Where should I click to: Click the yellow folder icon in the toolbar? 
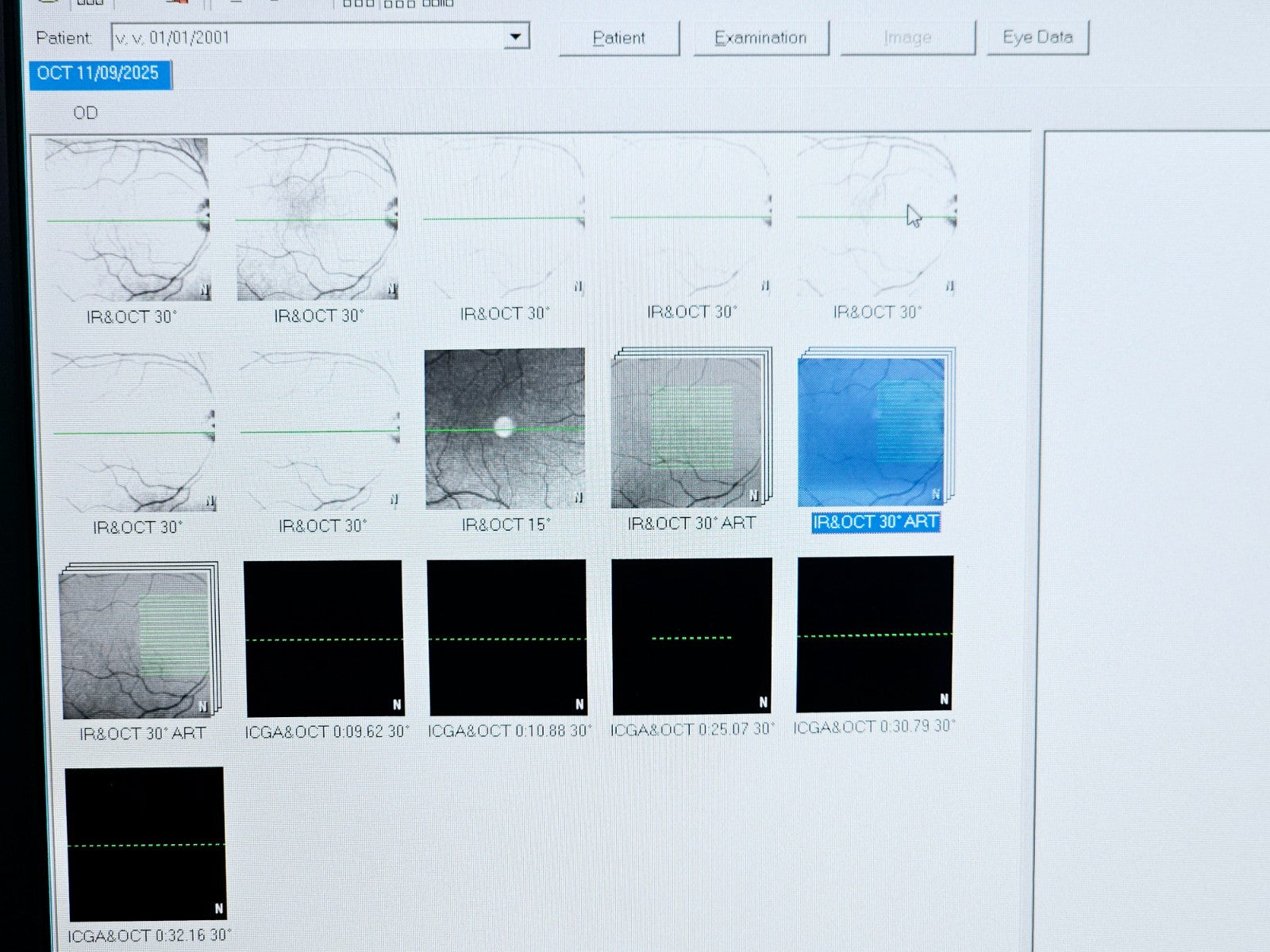49,3
